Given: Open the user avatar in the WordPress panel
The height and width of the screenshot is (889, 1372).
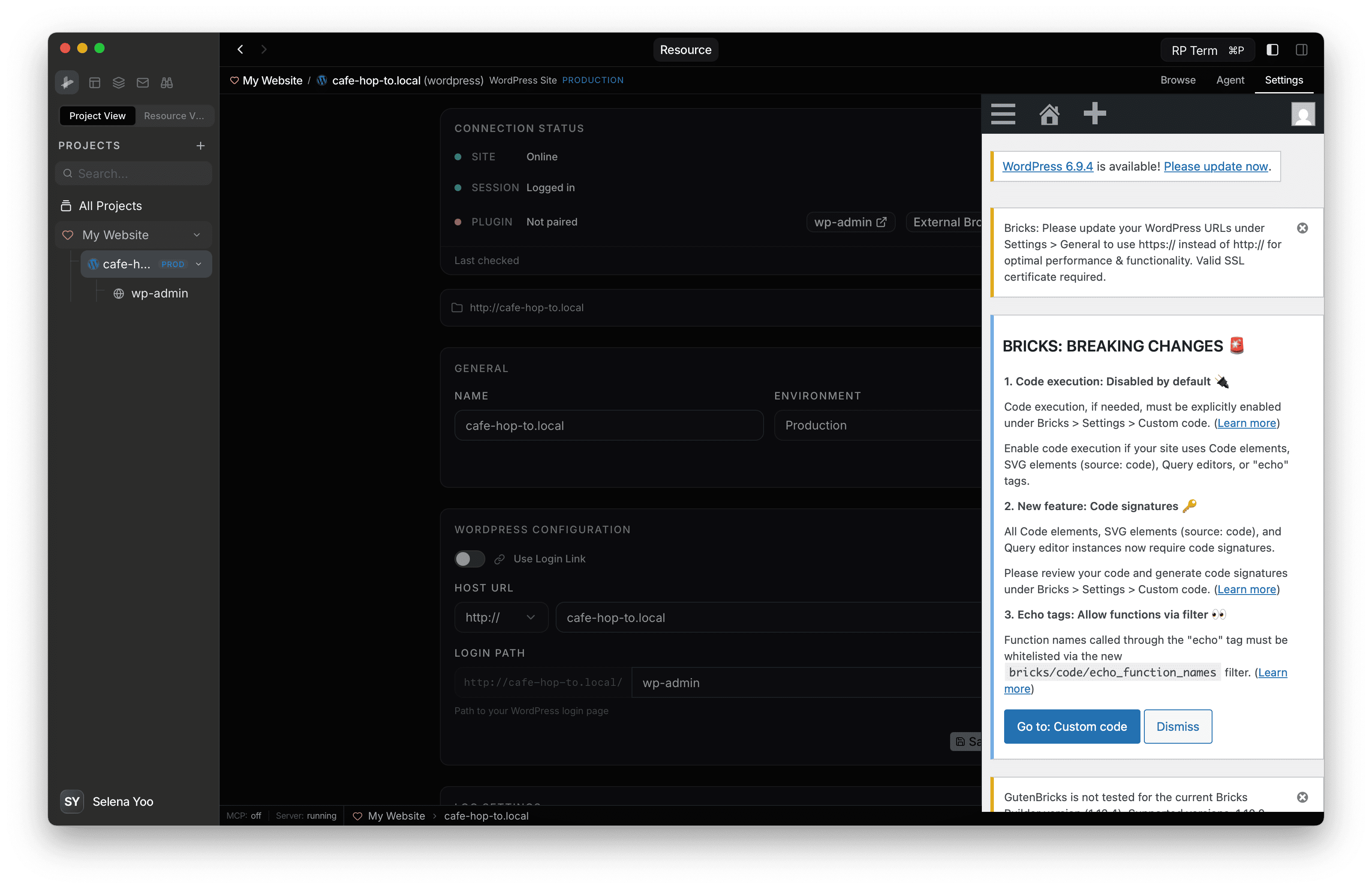Looking at the screenshot, I should point(1304,114).
